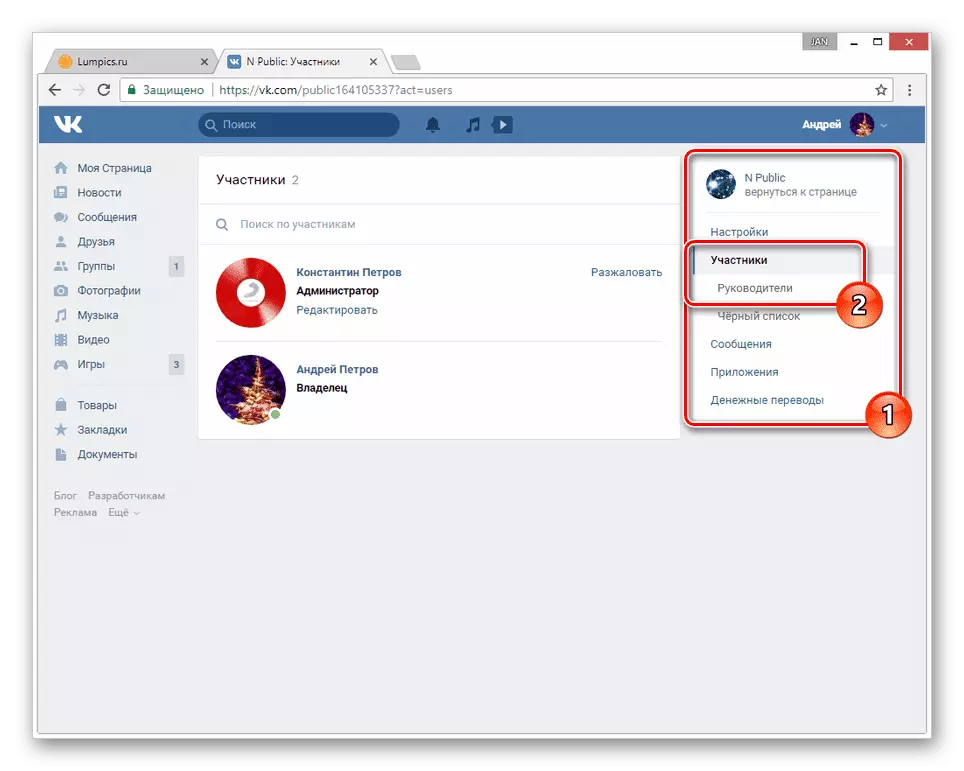The image size is (964, 771).
Task: Click the magnifier icon in member search
Action: [222, 224]
